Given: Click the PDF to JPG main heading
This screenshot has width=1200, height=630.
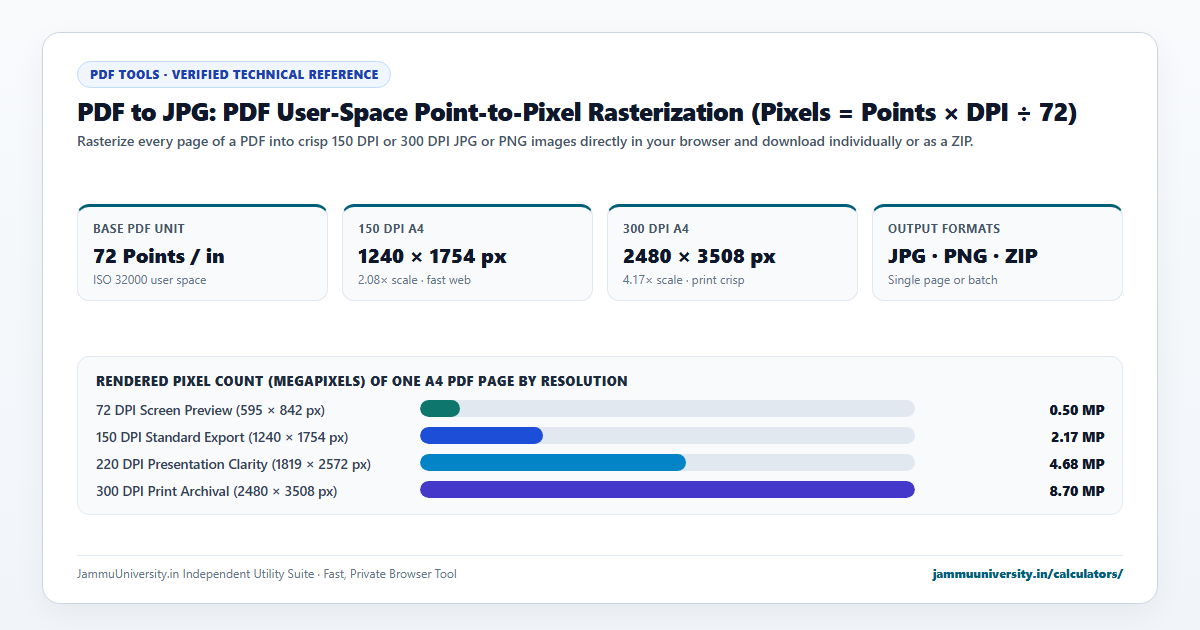Looking at the screenshot, I should pyautogui.click(x=577, y=113).
